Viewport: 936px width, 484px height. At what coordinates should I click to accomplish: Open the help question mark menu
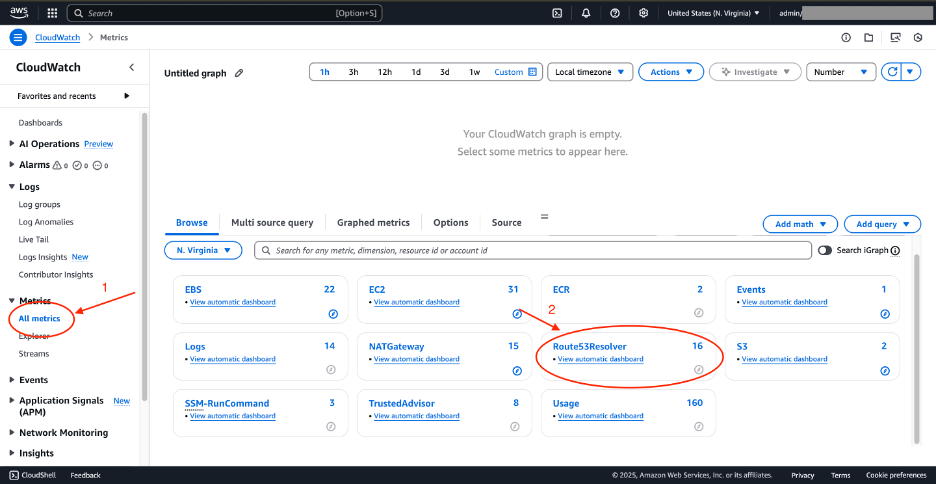point(615,13)
